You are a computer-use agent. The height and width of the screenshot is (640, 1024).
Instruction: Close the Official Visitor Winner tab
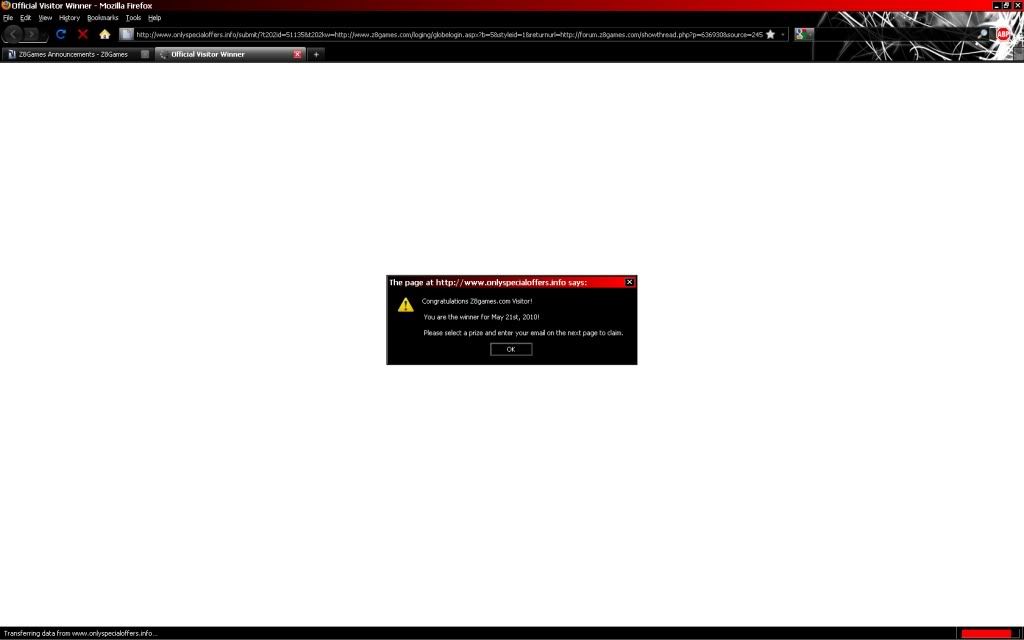(x=297, y=54)
